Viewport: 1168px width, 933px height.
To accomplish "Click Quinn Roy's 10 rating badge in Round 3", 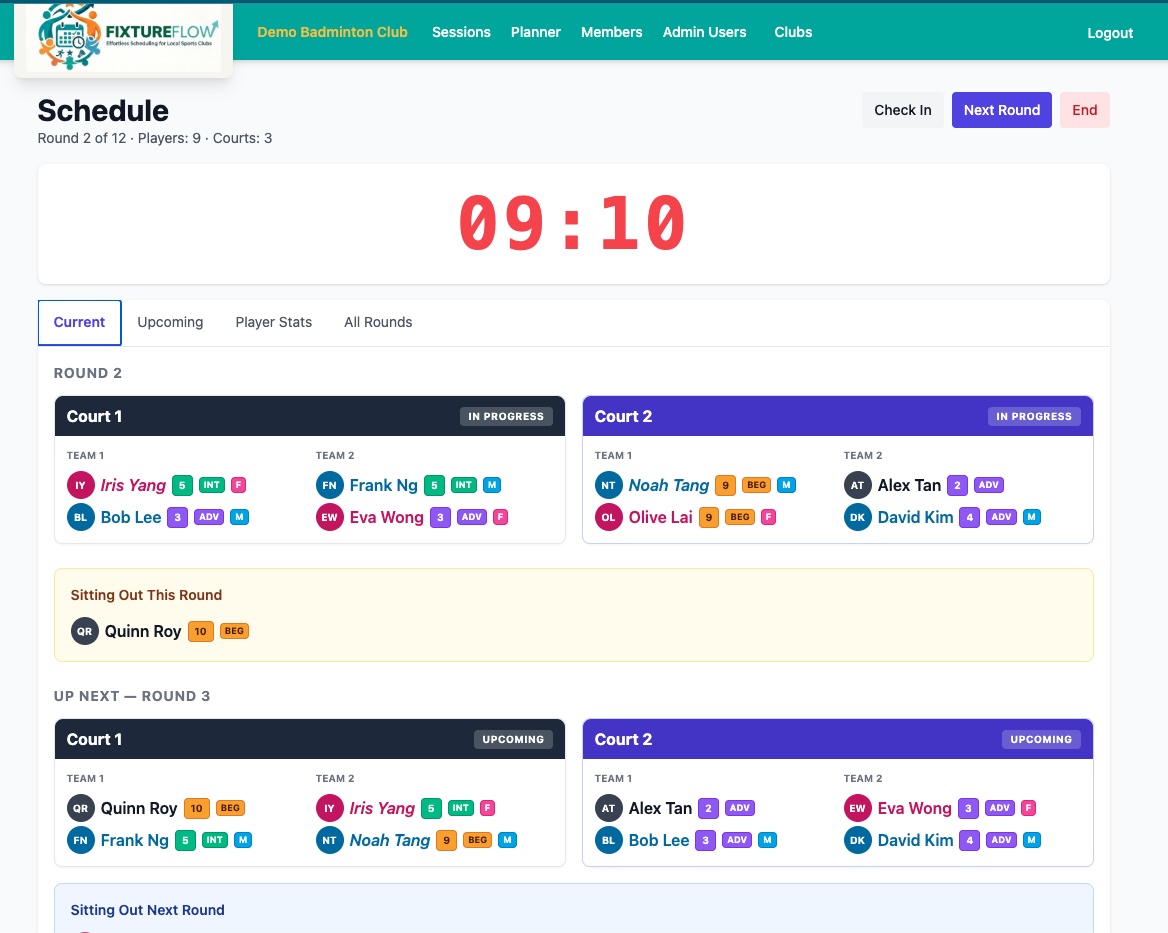I will (x=197, y=808).
